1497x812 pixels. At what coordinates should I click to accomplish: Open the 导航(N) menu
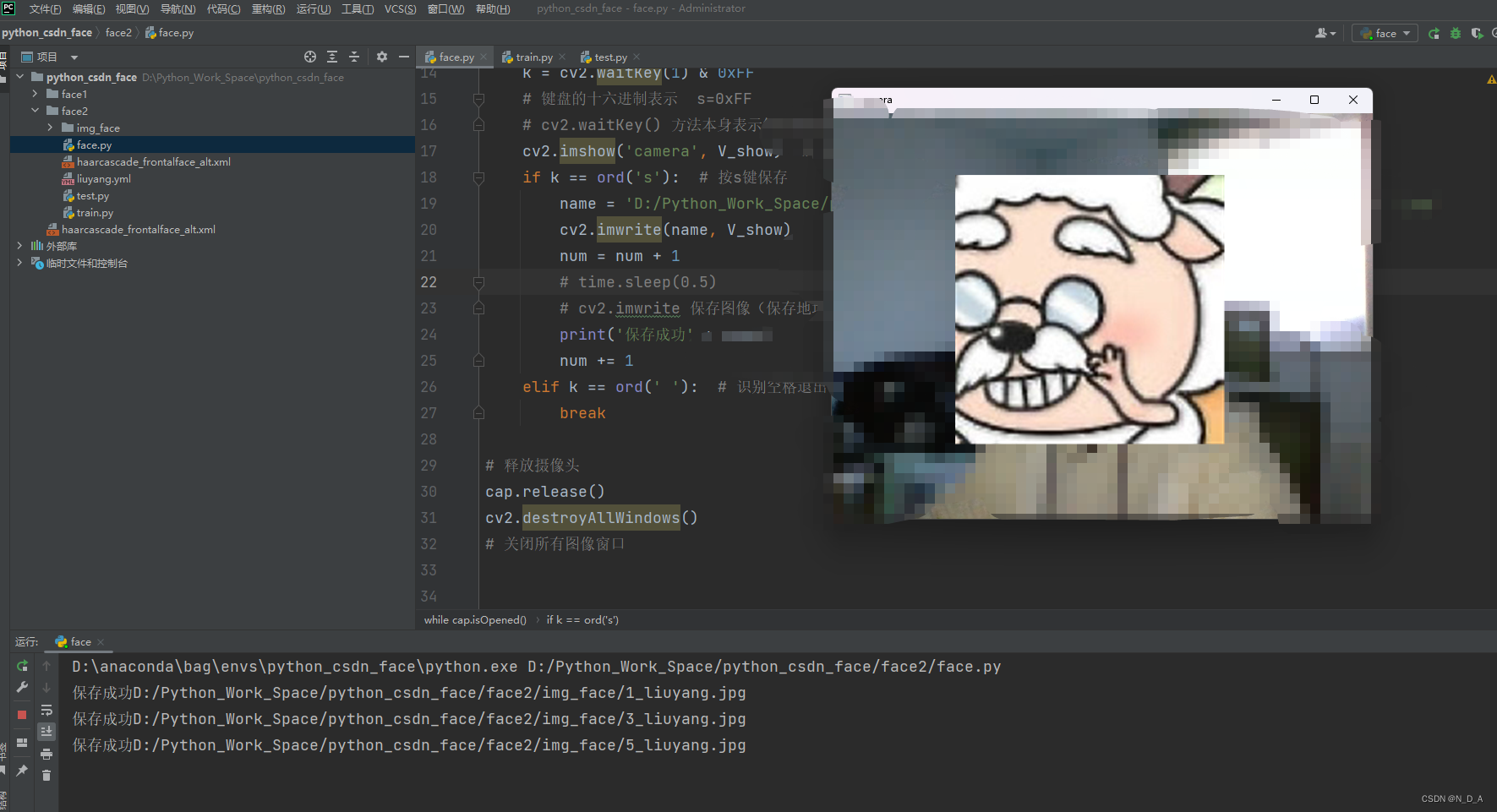[x=178, y=9]
